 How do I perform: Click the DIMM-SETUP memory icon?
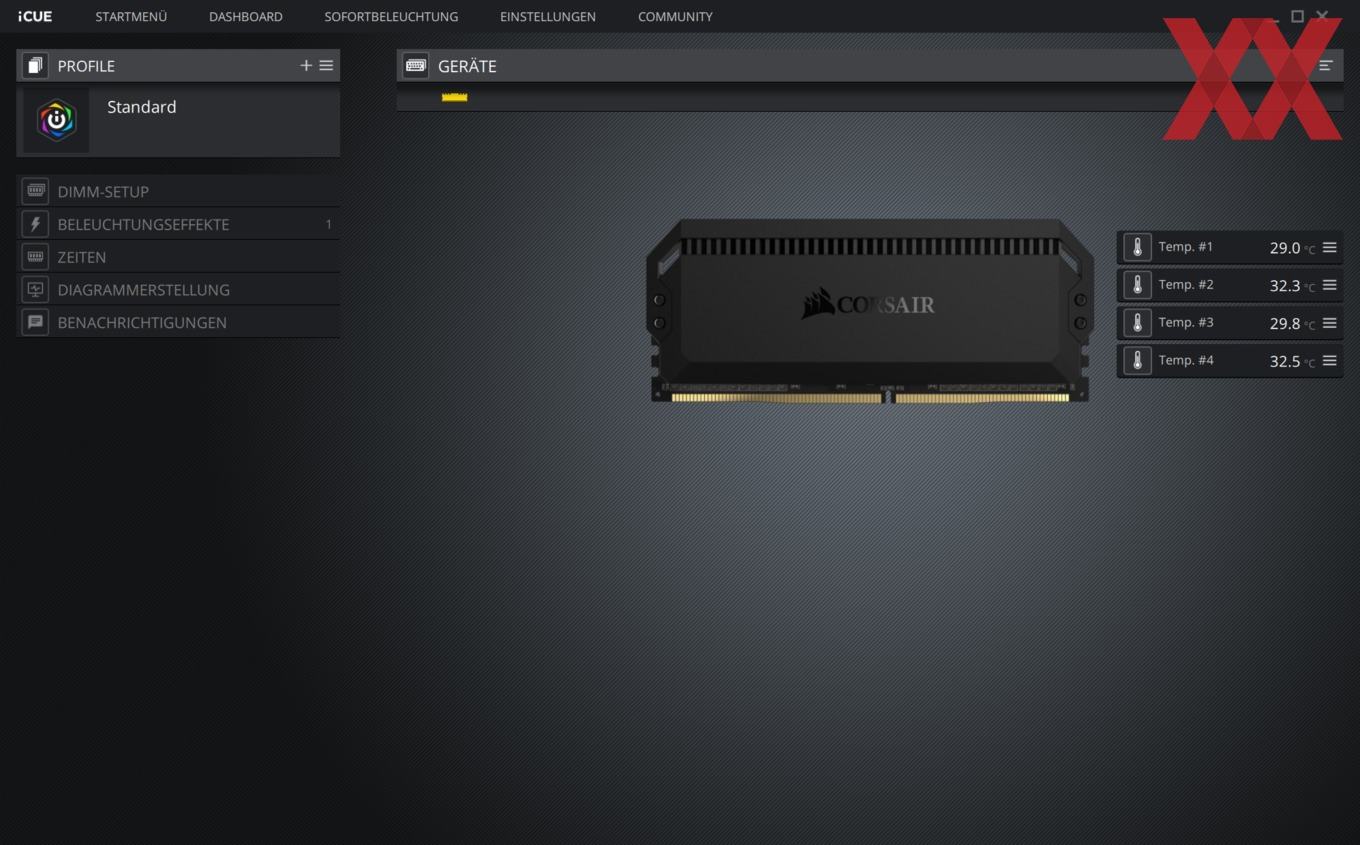(35, 191)
